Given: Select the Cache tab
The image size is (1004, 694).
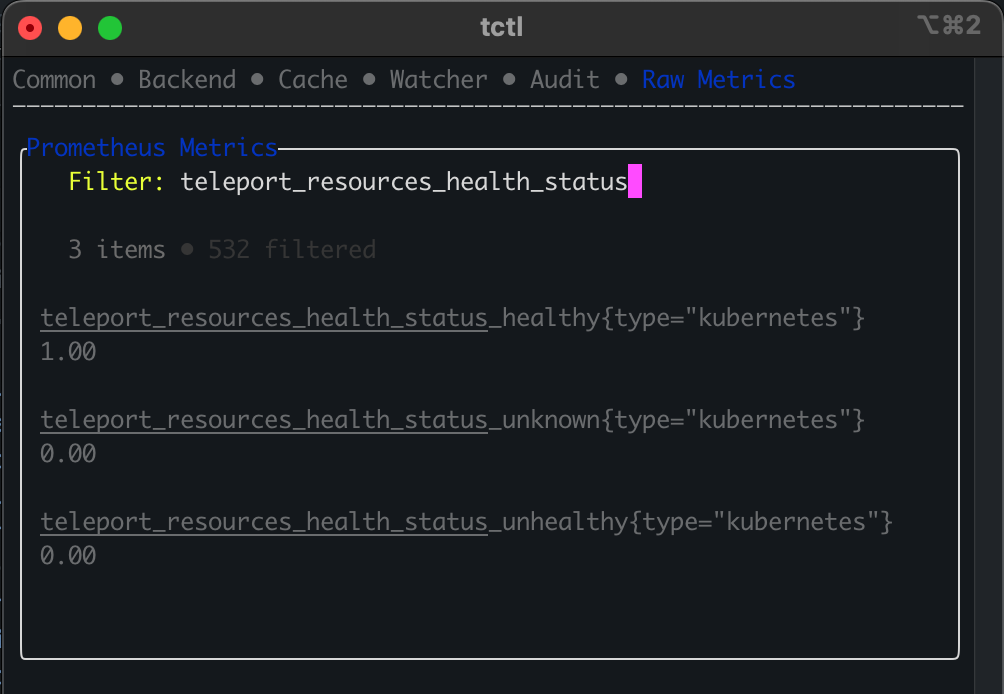Looking at the screenshot, I should click(x=313, y=80).
